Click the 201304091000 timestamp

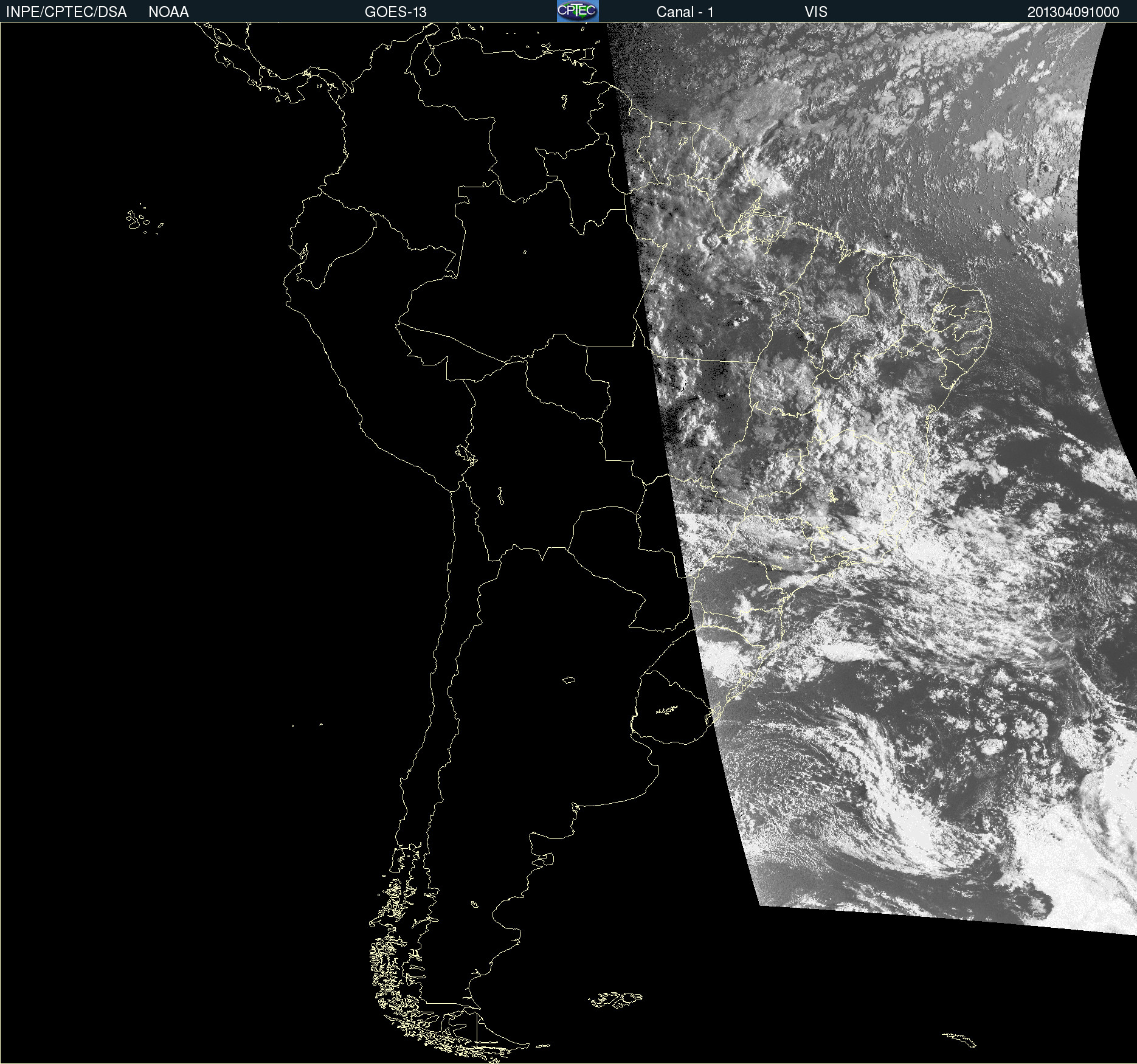point(1073,12)
